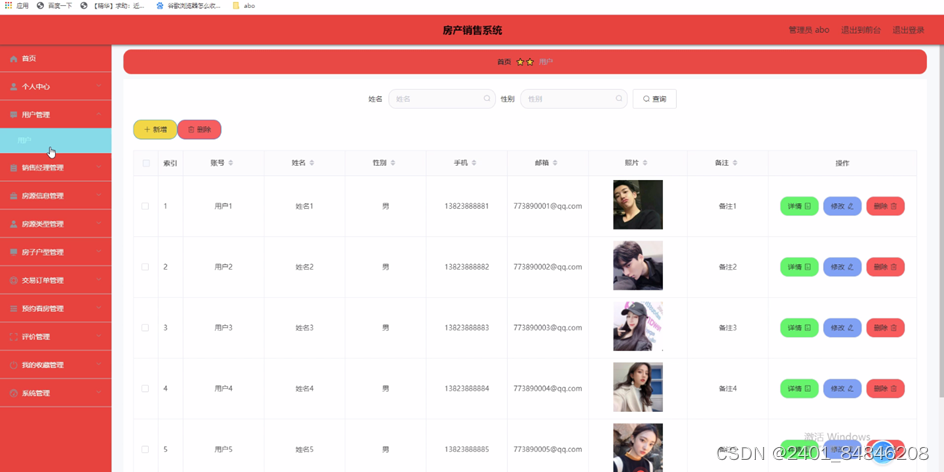Screen dimensions: 944x472
Task: Click 修改 for 用户1
Action: pyautogui.click(x=842, y=206)
